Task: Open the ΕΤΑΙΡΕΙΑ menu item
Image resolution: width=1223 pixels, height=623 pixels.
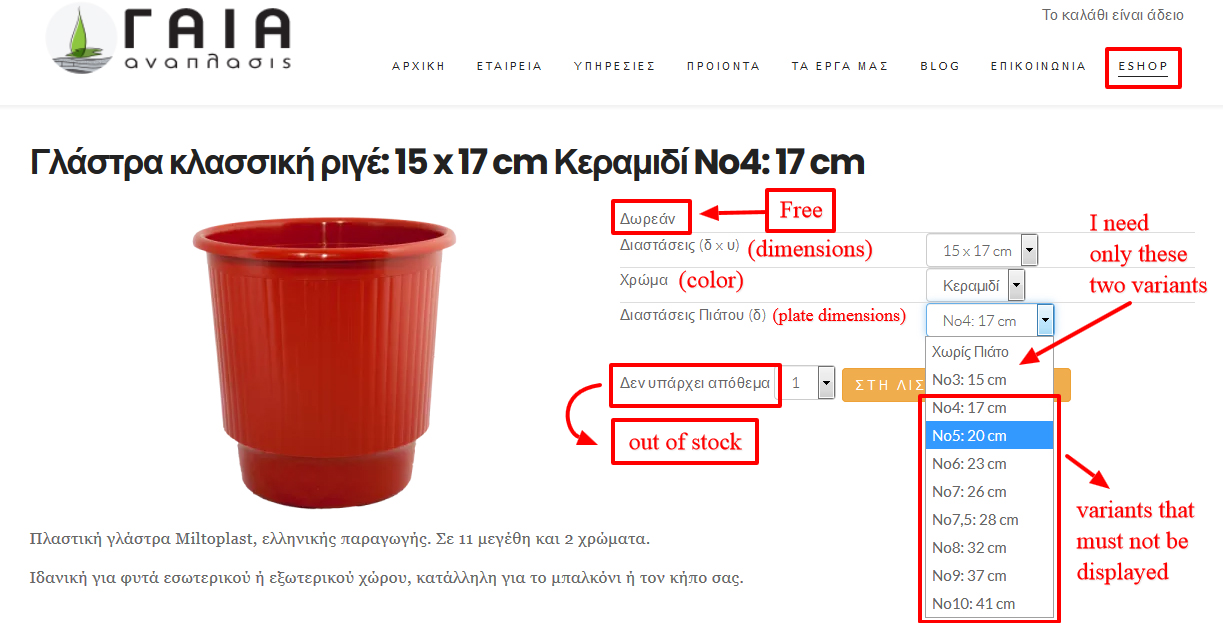Action: [x=510, y=66]
